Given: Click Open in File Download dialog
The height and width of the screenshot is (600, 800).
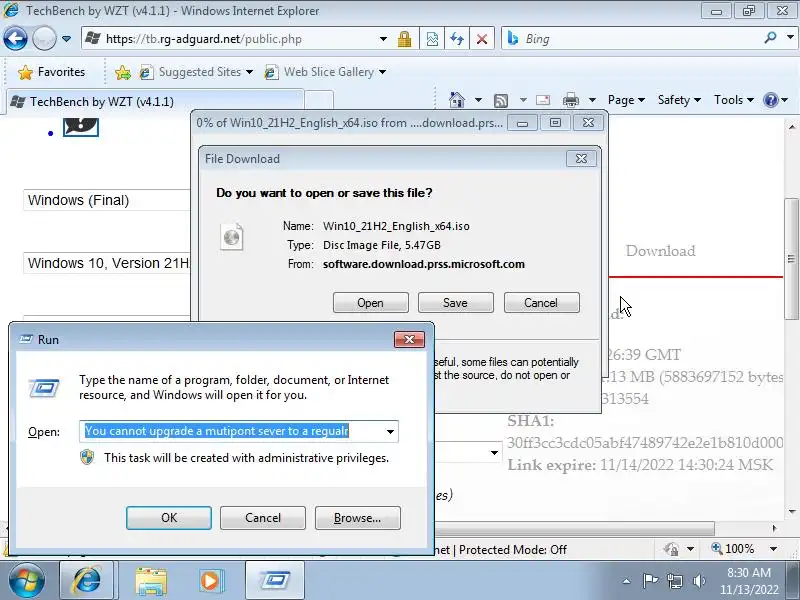Looking at the screenshot, I should coord(370,303).
